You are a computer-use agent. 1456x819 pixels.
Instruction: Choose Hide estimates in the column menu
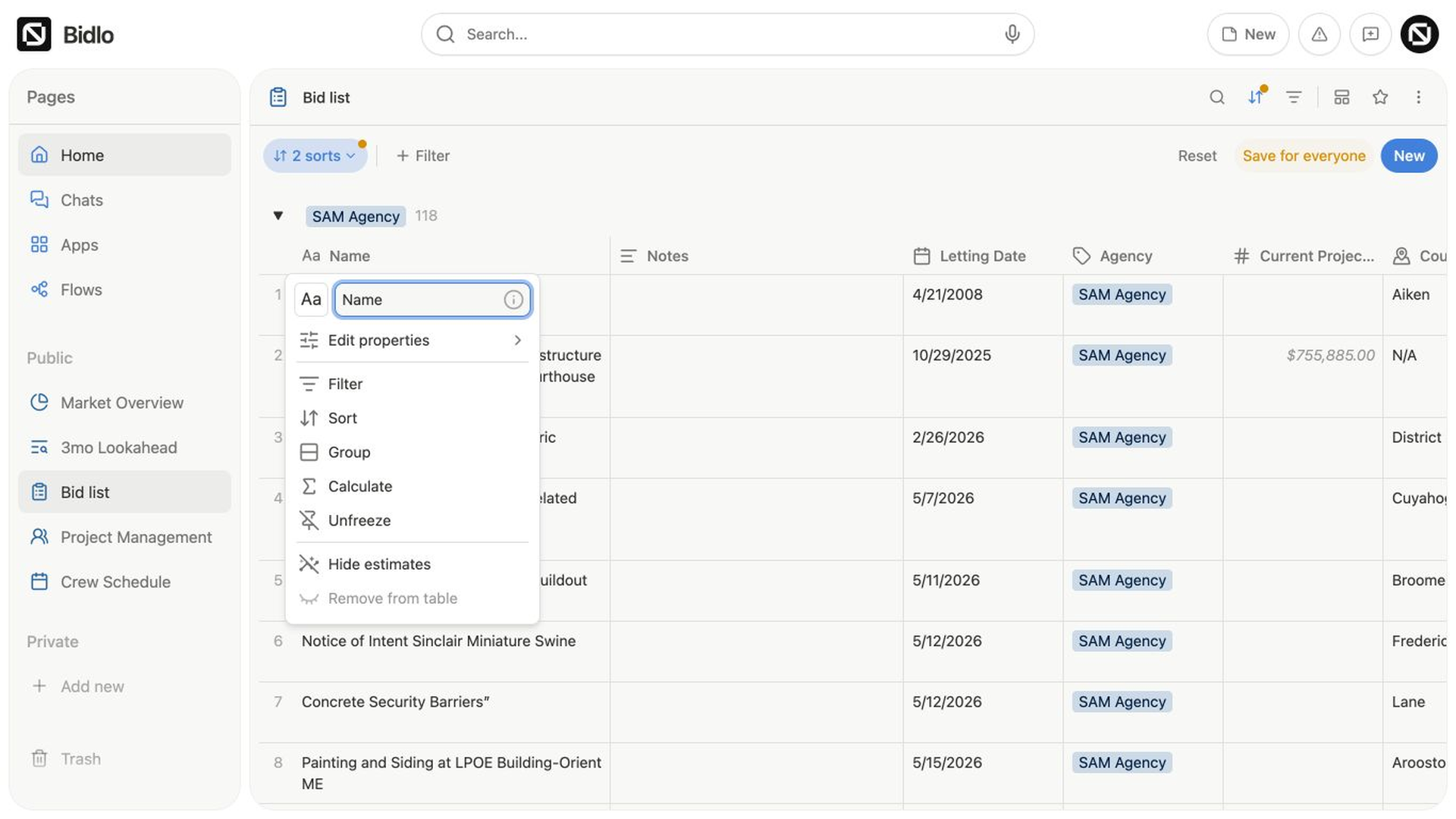(x=412, y=564)
